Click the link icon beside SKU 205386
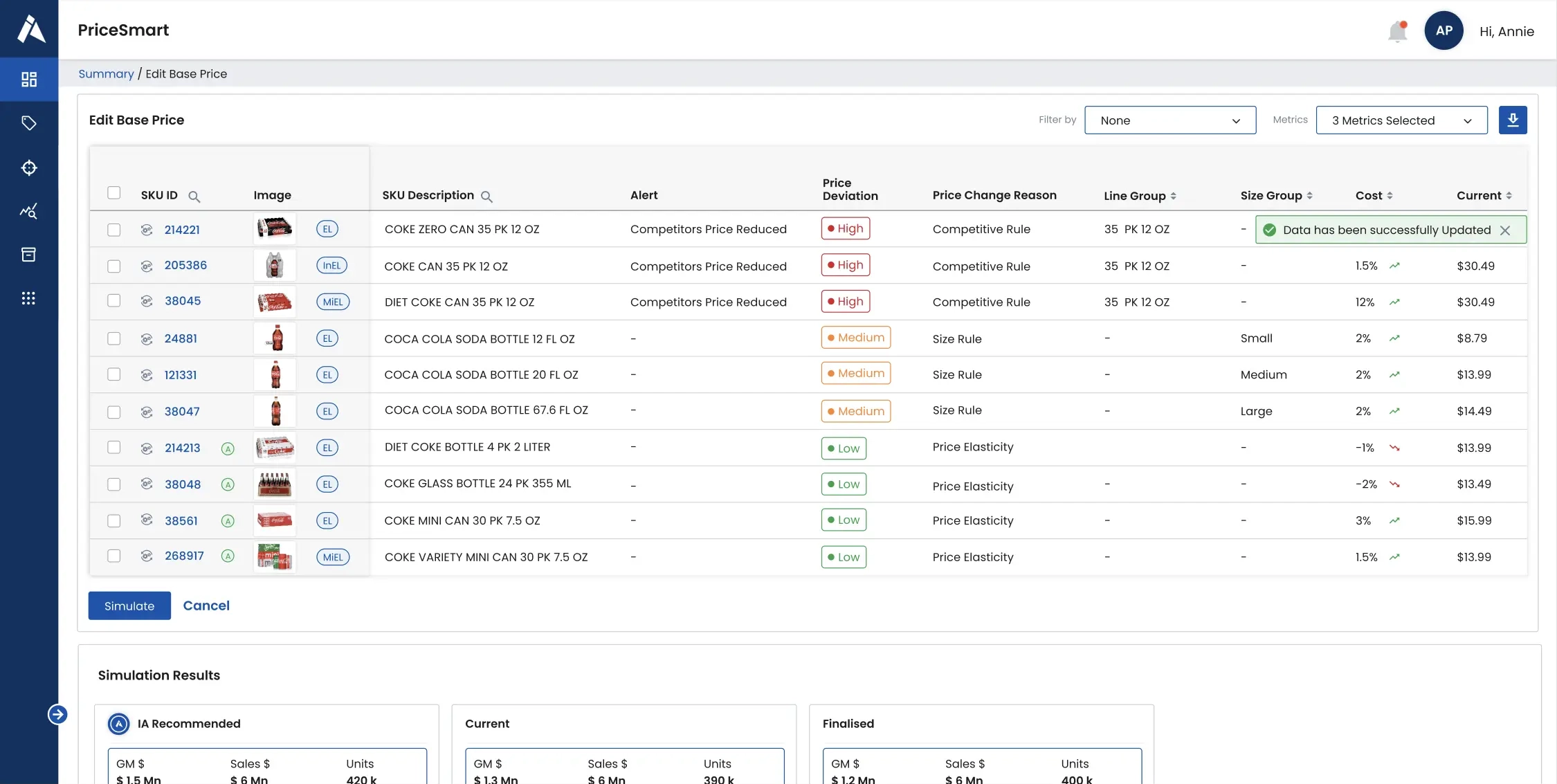This screenshot has width=1557, height=784. pos(147,266)
